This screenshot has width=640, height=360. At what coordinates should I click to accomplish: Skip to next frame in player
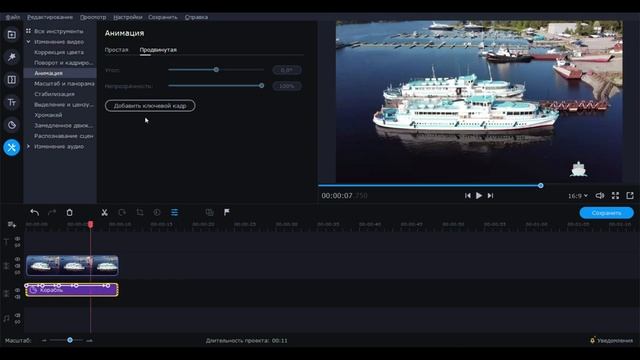[x=490, y=196]
